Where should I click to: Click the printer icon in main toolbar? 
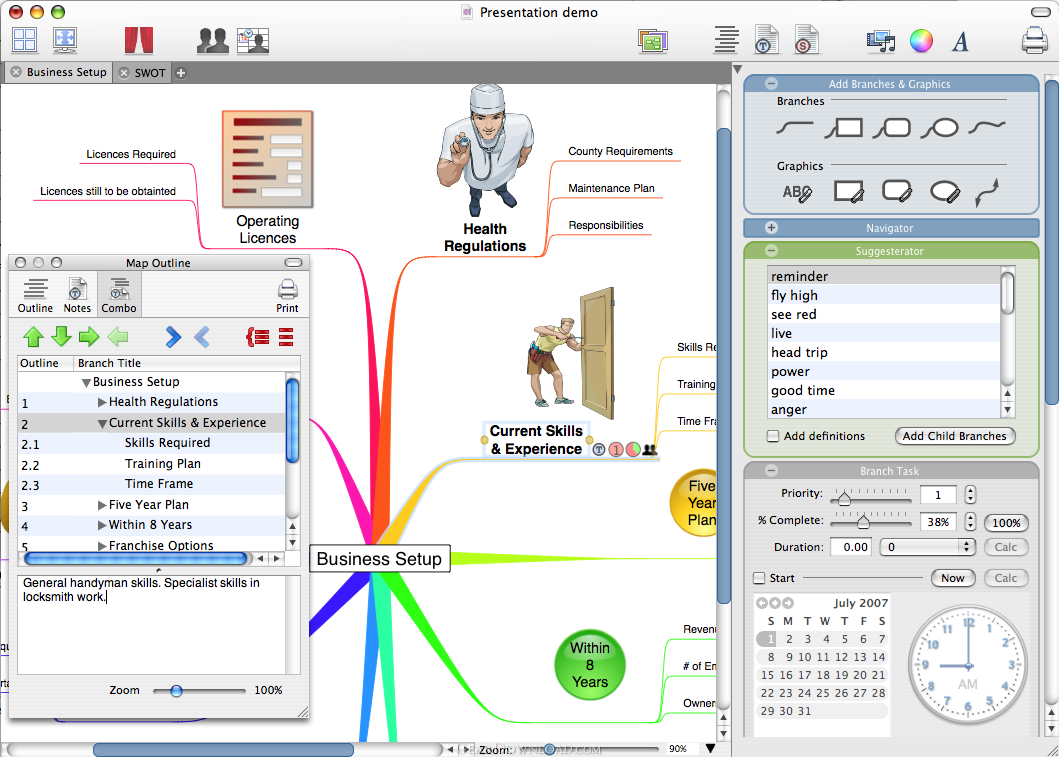(1034, 40)
